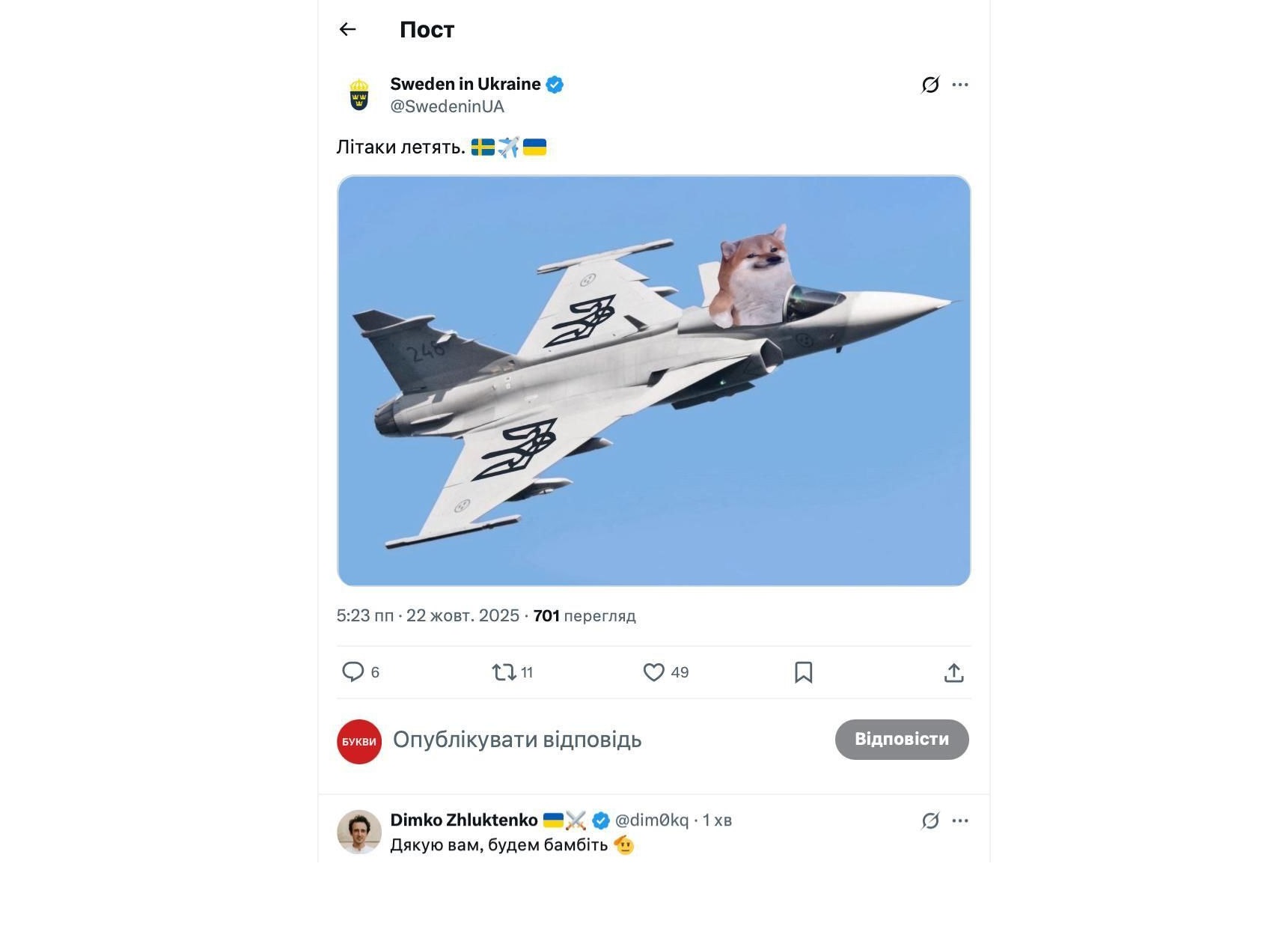The height and width of the screenshot is (941, 1288).
Task: Focus the Опублікувати відповідь reply field
Action: (x=516, y=740)
